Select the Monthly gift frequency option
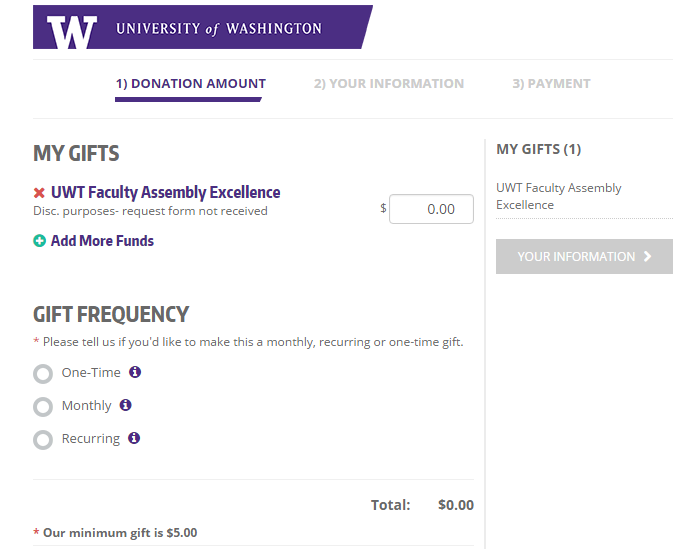The image size is (680, 549). click(43, 407)
